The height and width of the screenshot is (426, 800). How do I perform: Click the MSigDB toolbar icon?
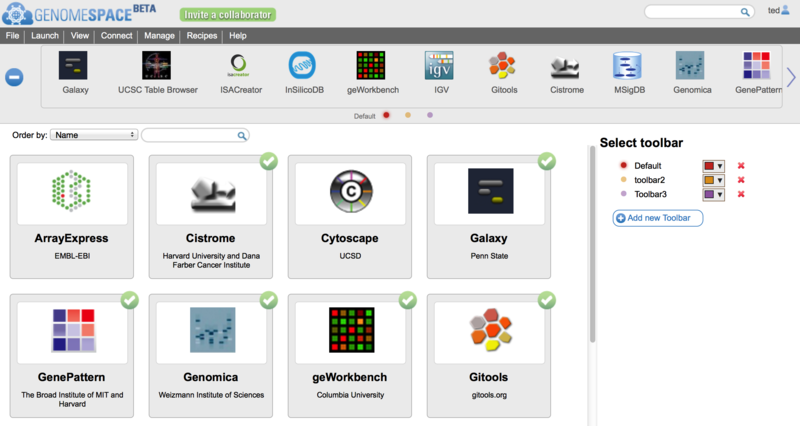tap(629, 67)
